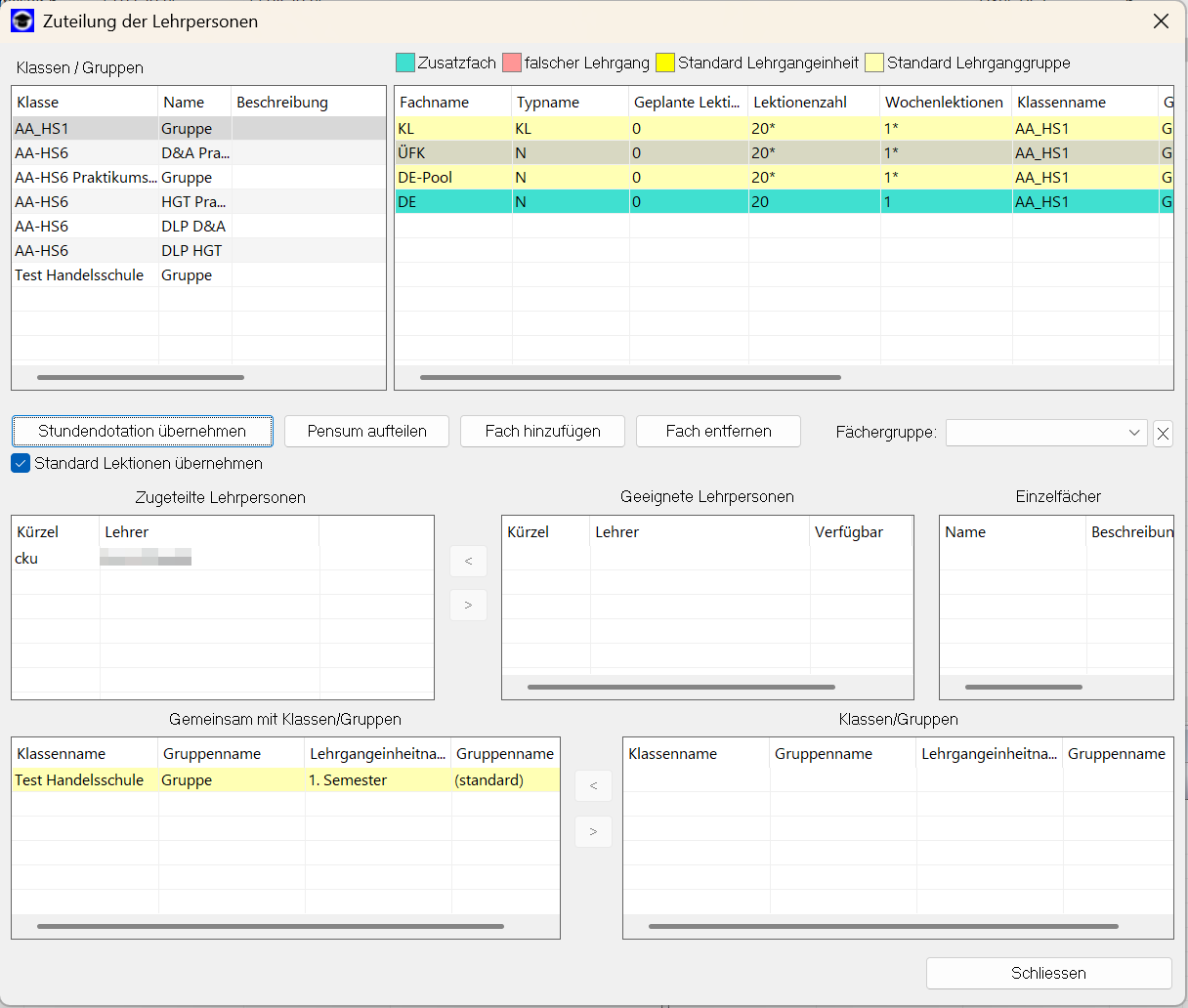Click the graduation cap app icon in title bar
Viewport: 1188px width, 1008px height.
(22, 21)
